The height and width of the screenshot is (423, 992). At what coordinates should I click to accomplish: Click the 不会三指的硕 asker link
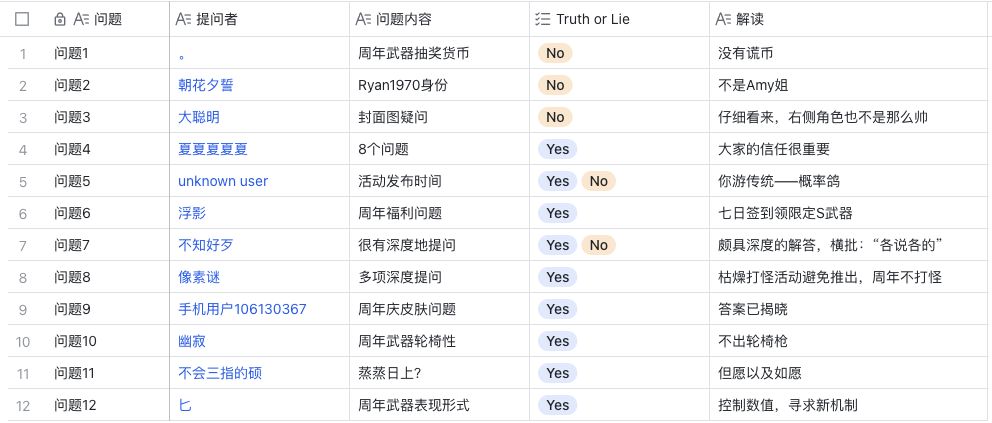click(x=220, y=373)
